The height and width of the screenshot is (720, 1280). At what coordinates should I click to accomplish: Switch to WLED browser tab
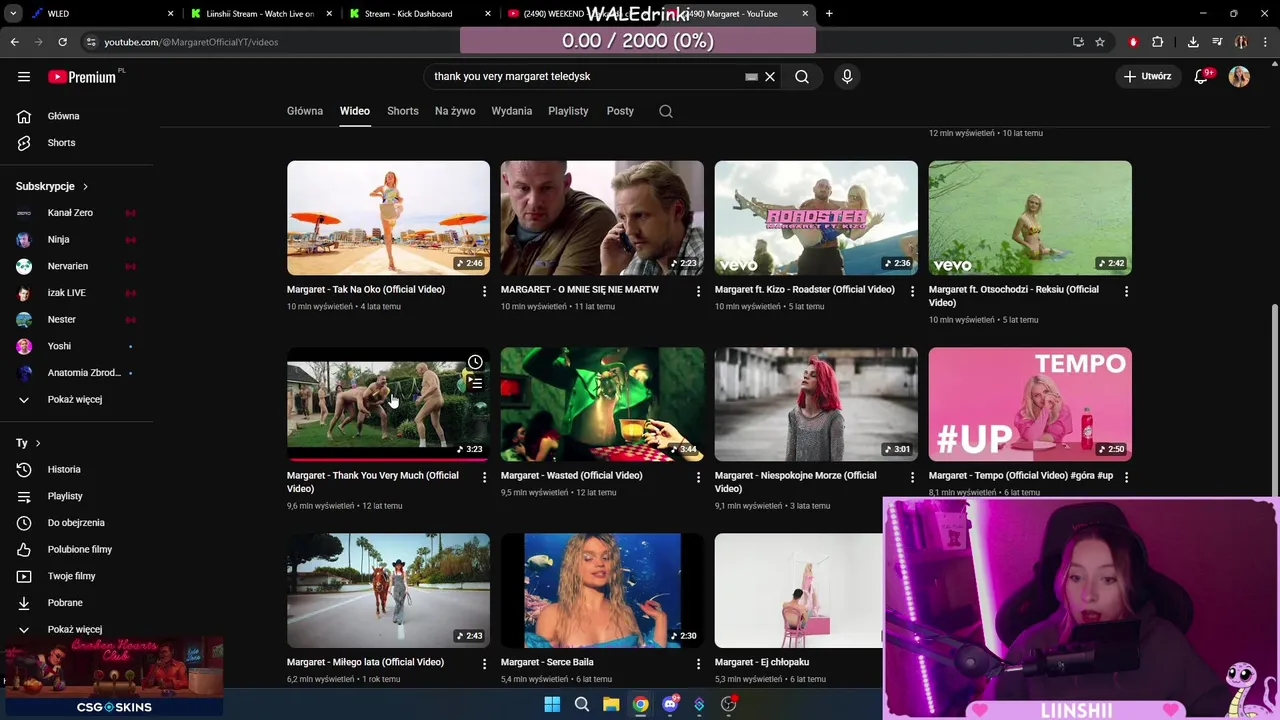coord(102,14)
